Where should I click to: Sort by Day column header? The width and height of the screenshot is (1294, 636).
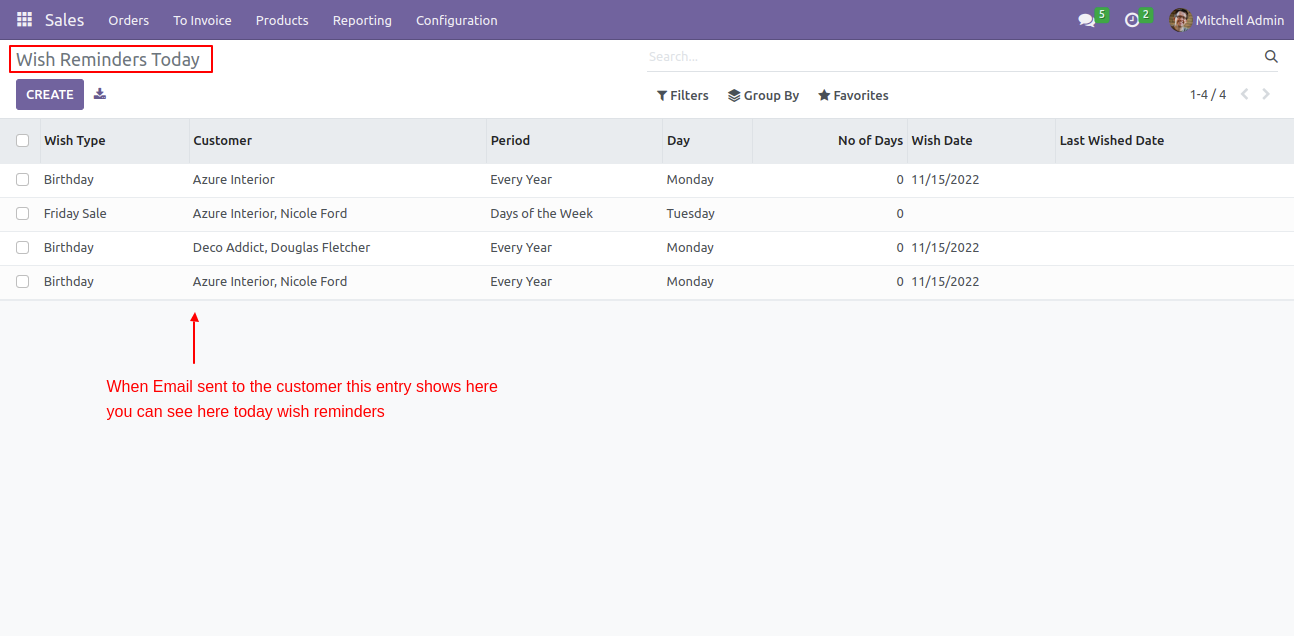tap(708, 141)
